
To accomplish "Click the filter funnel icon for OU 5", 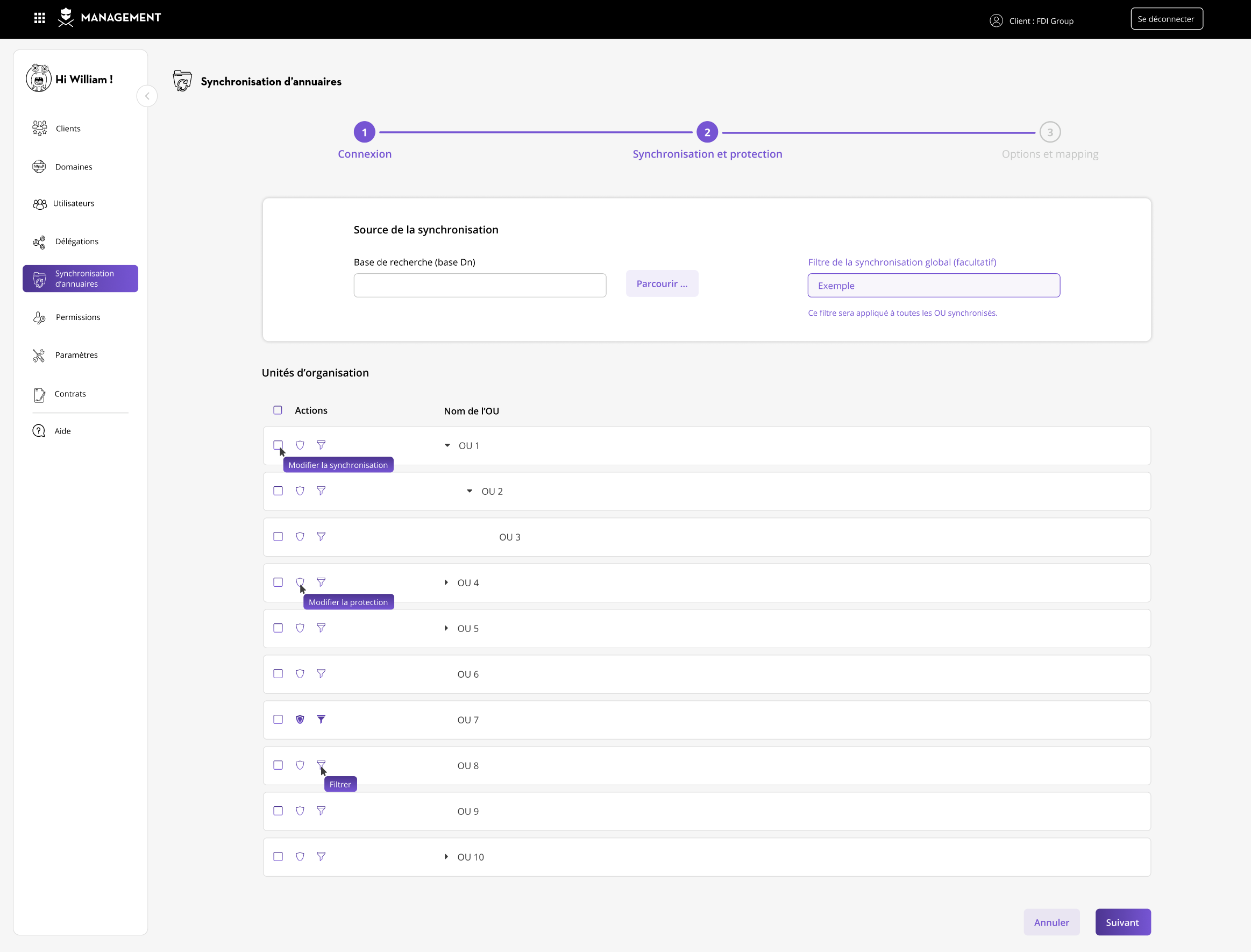I will point(321,628).
